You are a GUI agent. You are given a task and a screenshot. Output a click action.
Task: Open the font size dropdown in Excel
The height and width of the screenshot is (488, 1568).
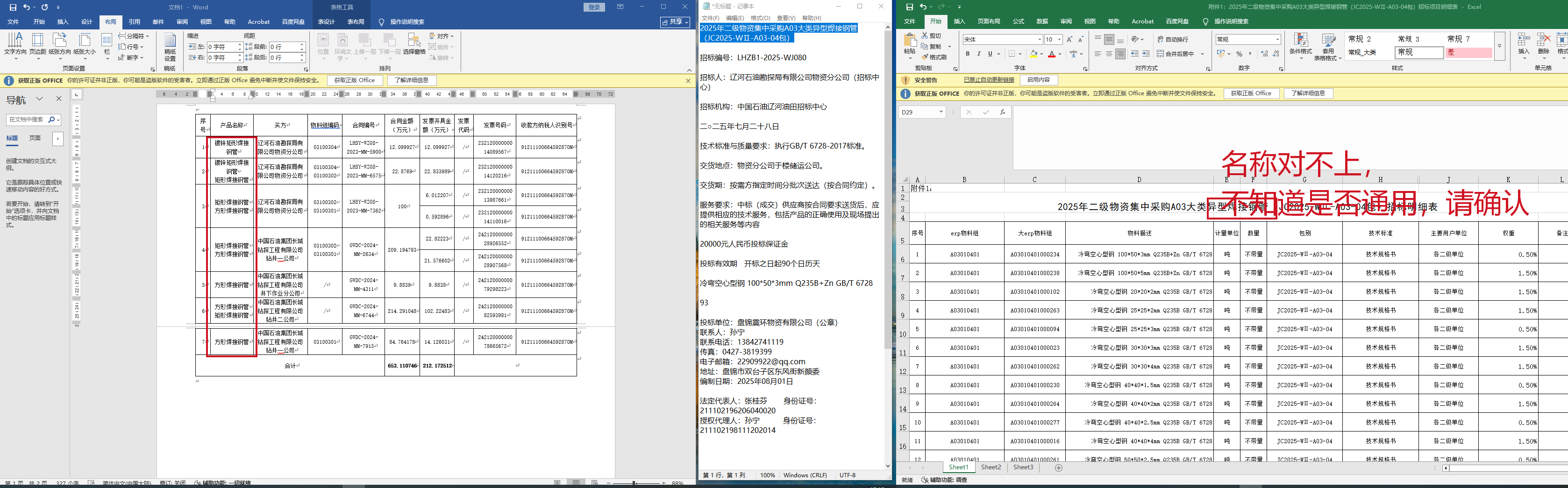point(1060,40)
